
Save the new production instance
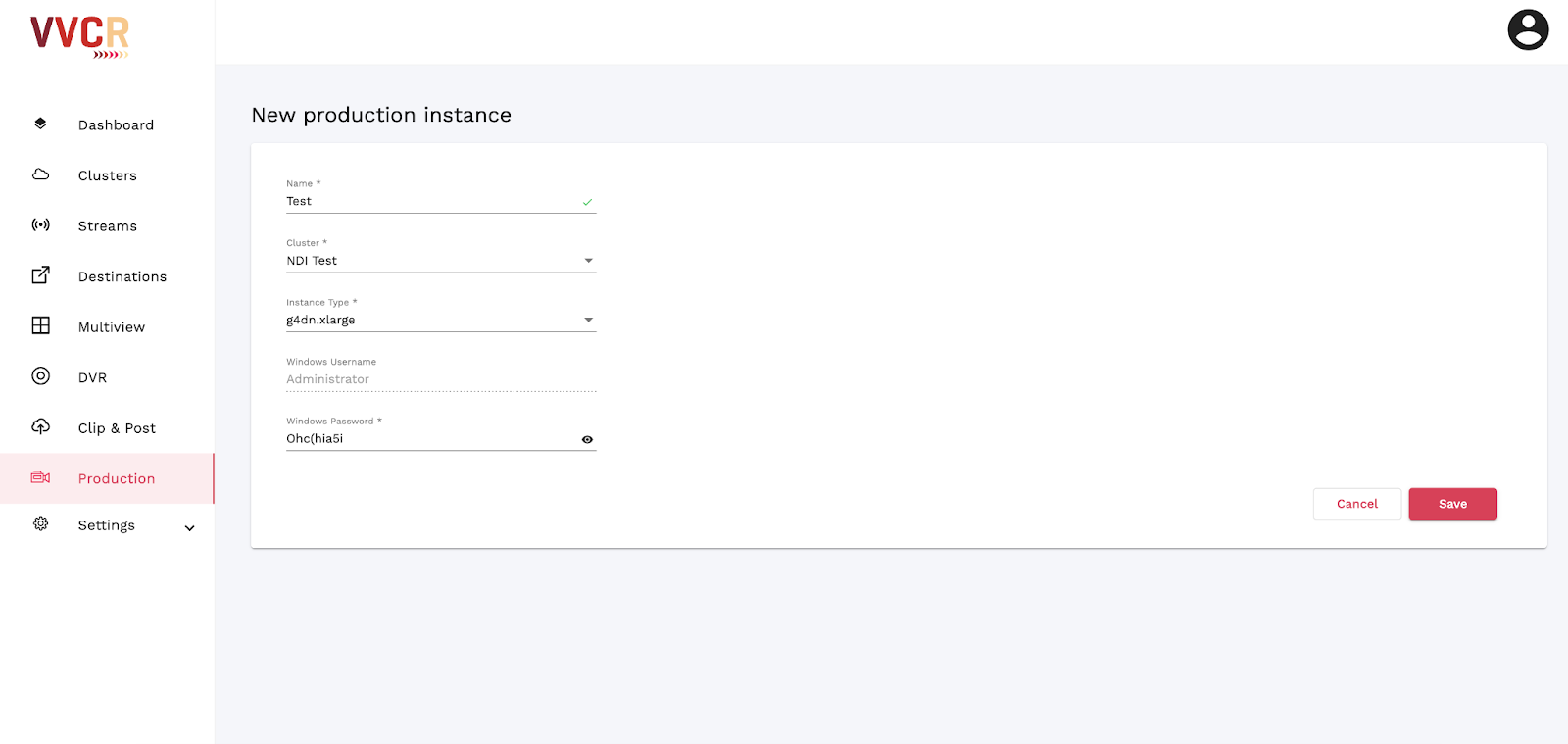coord(1452,504)
